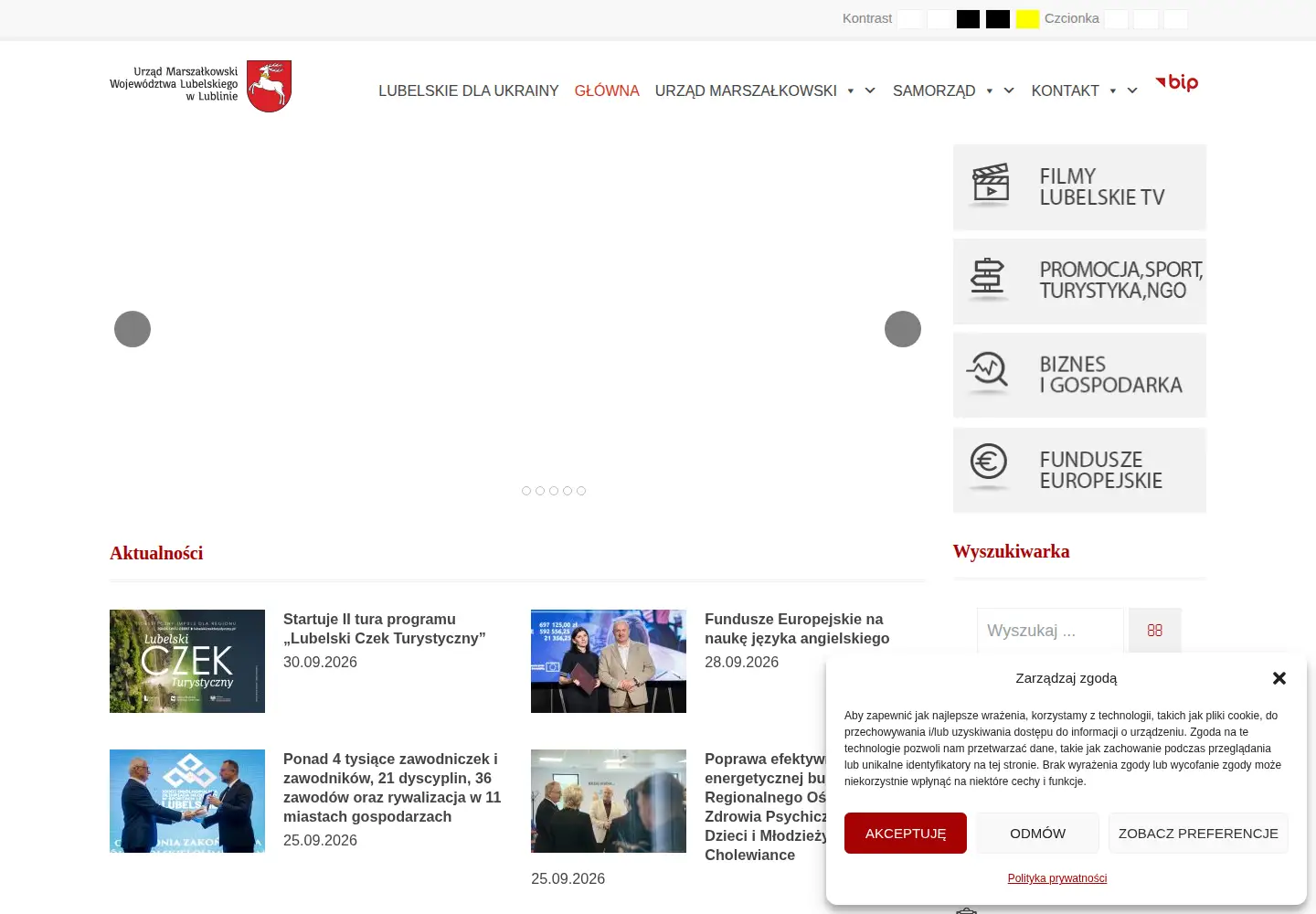Image resolution: width=1316 pixels, height=914 pixels.
Task: Click the date 28.09.2026
Action: (741, 662)
